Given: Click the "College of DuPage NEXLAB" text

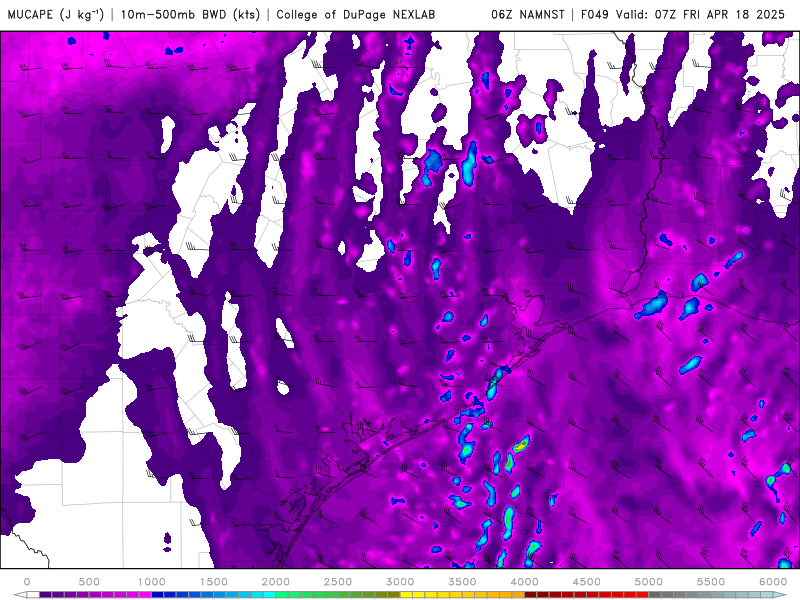Looking at the screenshot, I should (x=356, y=14).
